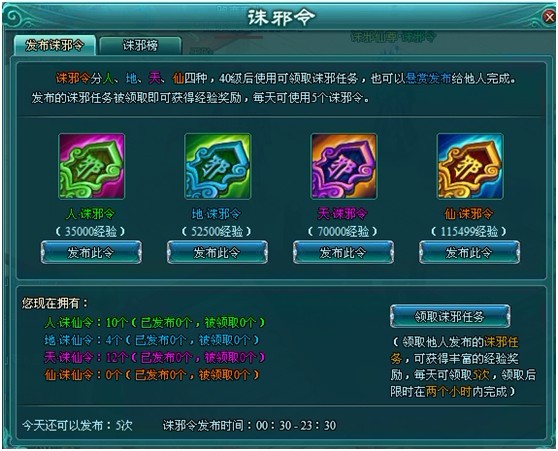Click the 仙·诛仙令 0个 inventory line

point(152,374)
